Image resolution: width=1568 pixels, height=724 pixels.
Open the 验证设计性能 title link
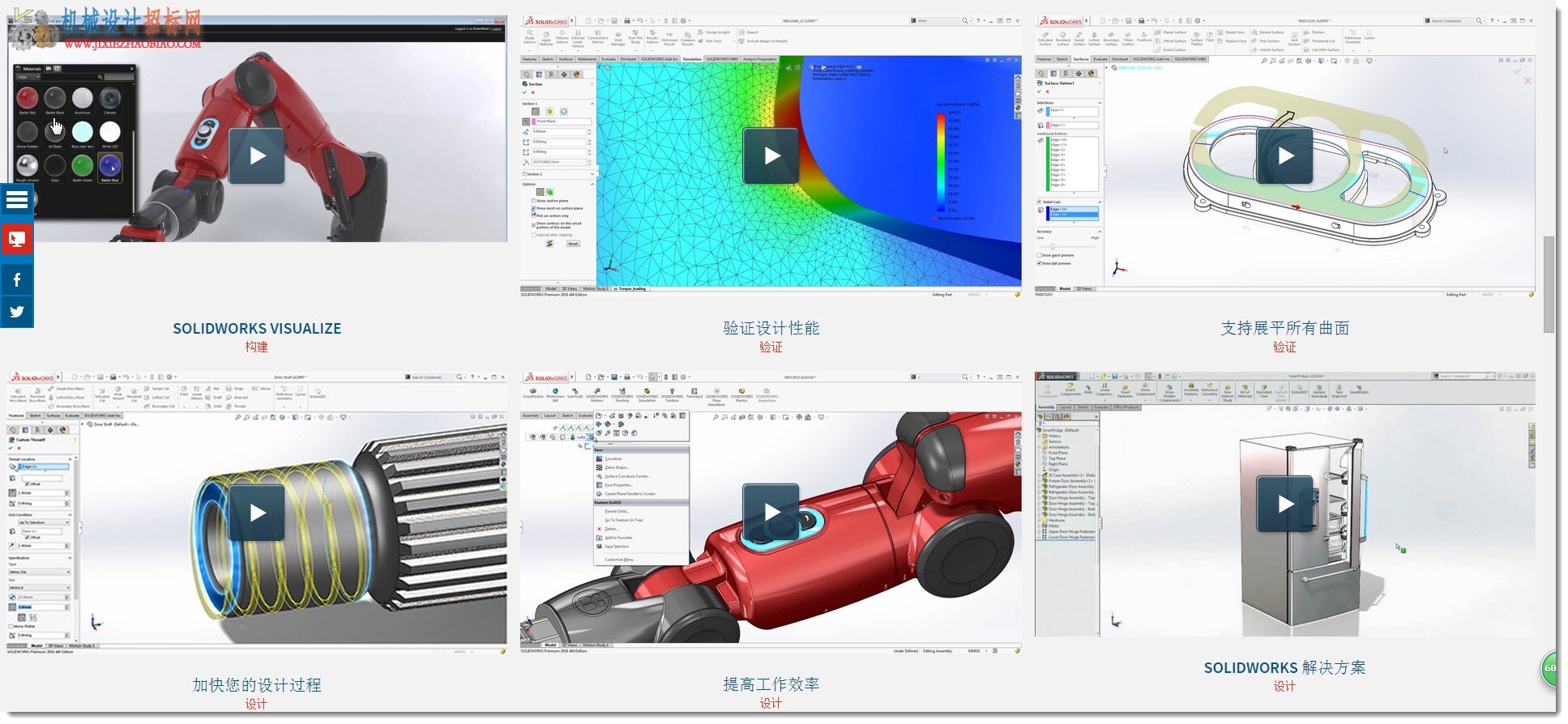click(771, 328)
